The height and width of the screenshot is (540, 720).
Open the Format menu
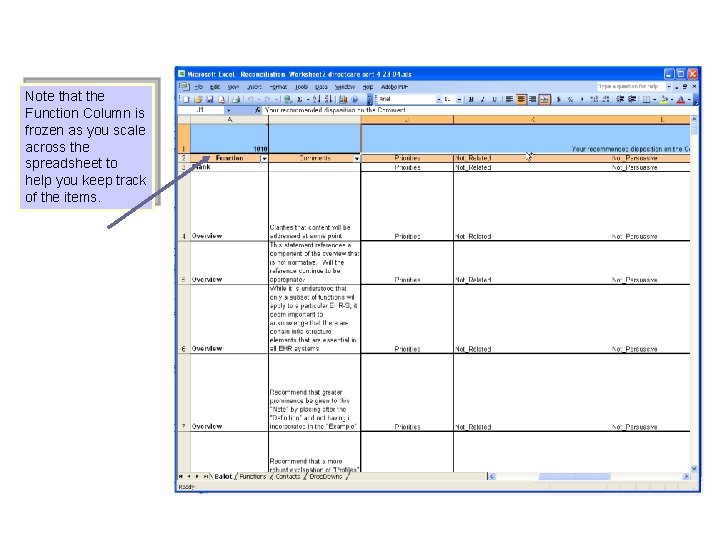tap(278, 87)
